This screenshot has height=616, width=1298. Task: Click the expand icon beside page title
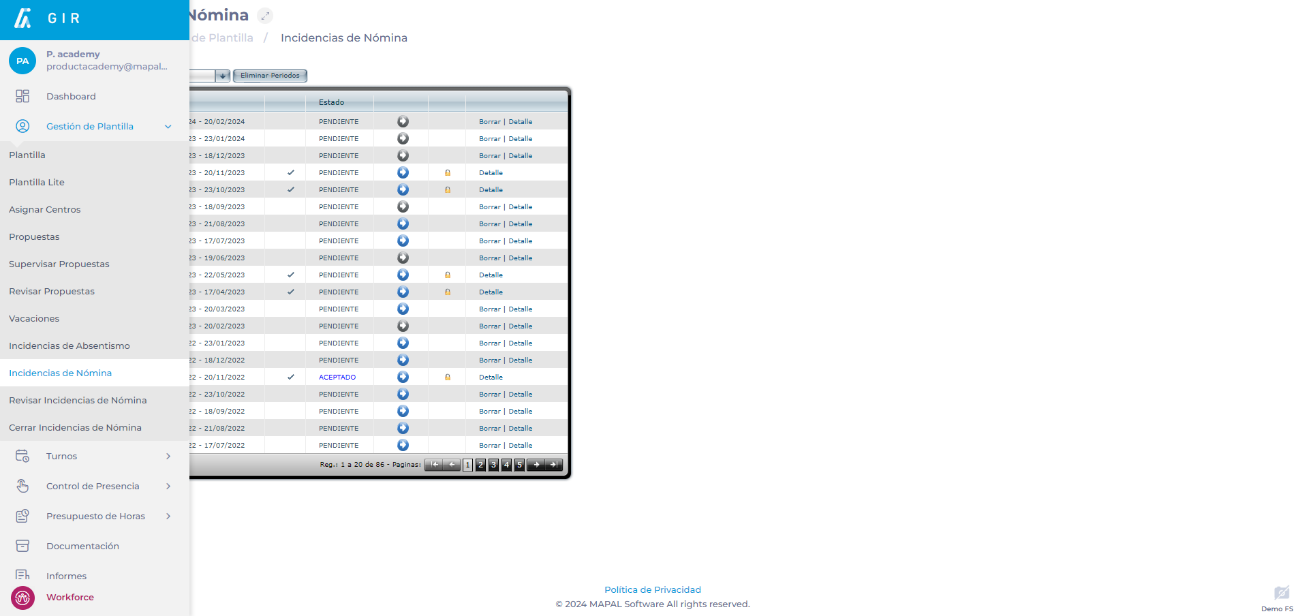pyautogui.click(x=264, y=15)
